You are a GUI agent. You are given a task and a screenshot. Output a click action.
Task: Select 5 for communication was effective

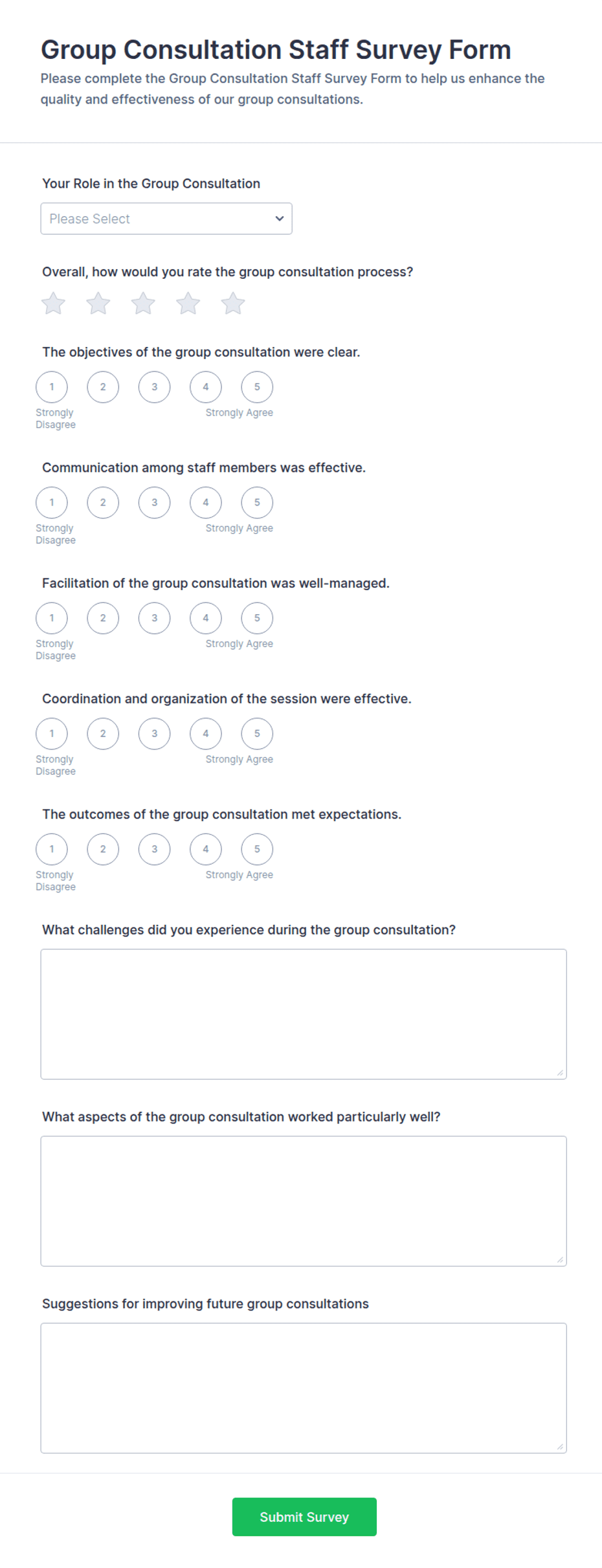257,503
